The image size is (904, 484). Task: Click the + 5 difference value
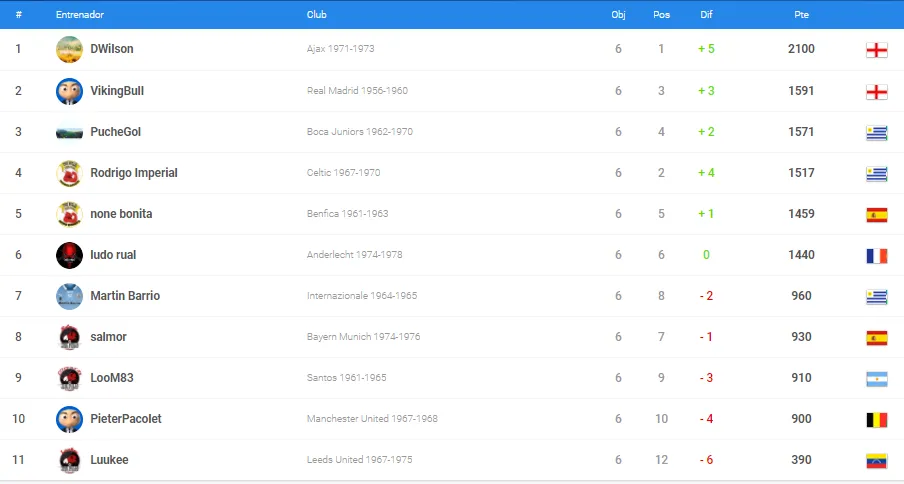click(x=706, y=49)
